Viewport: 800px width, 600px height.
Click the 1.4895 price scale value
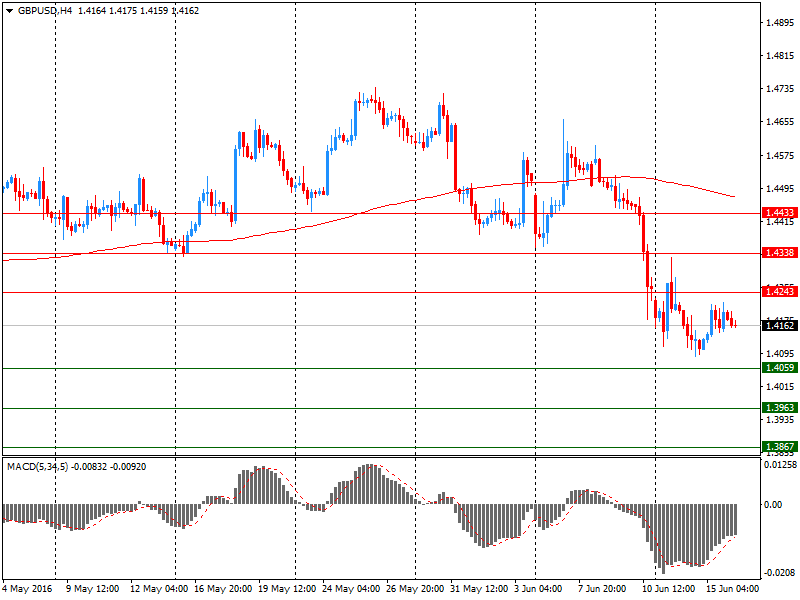click(x=780, y=22)
